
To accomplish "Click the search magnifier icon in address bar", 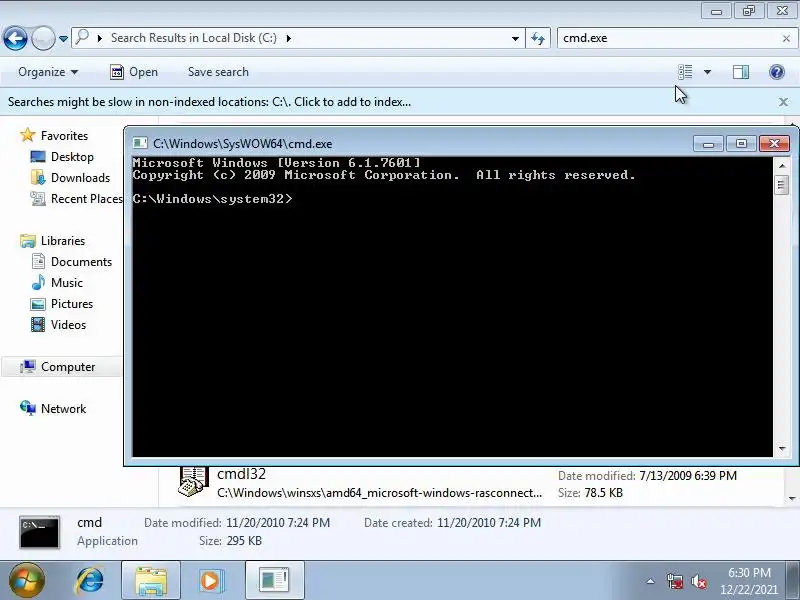I will (82, 37).
